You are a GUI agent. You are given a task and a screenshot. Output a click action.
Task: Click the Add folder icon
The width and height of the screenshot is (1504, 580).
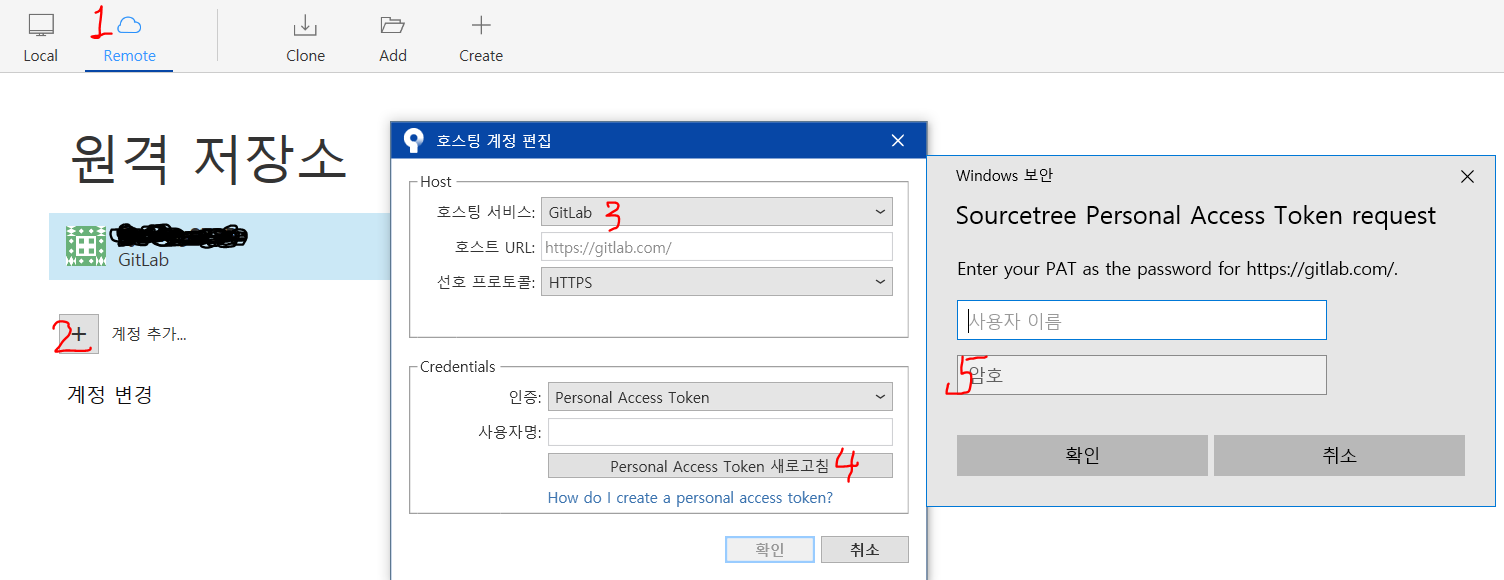point(393,26)
